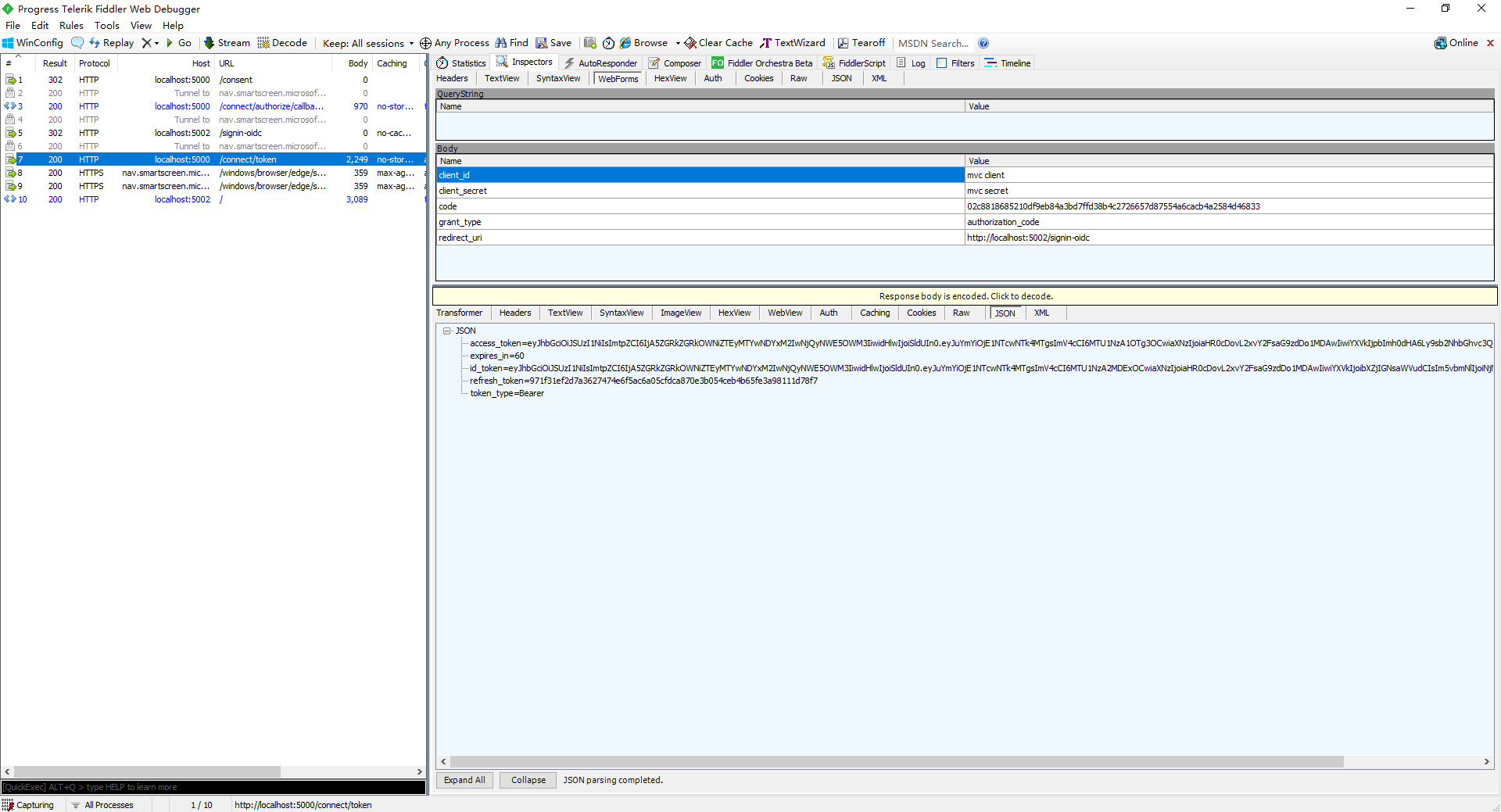The height and width of the screenshot is (812, 1501).
Task: Select the token_type=Bearer JSON node
Action: 507,393
